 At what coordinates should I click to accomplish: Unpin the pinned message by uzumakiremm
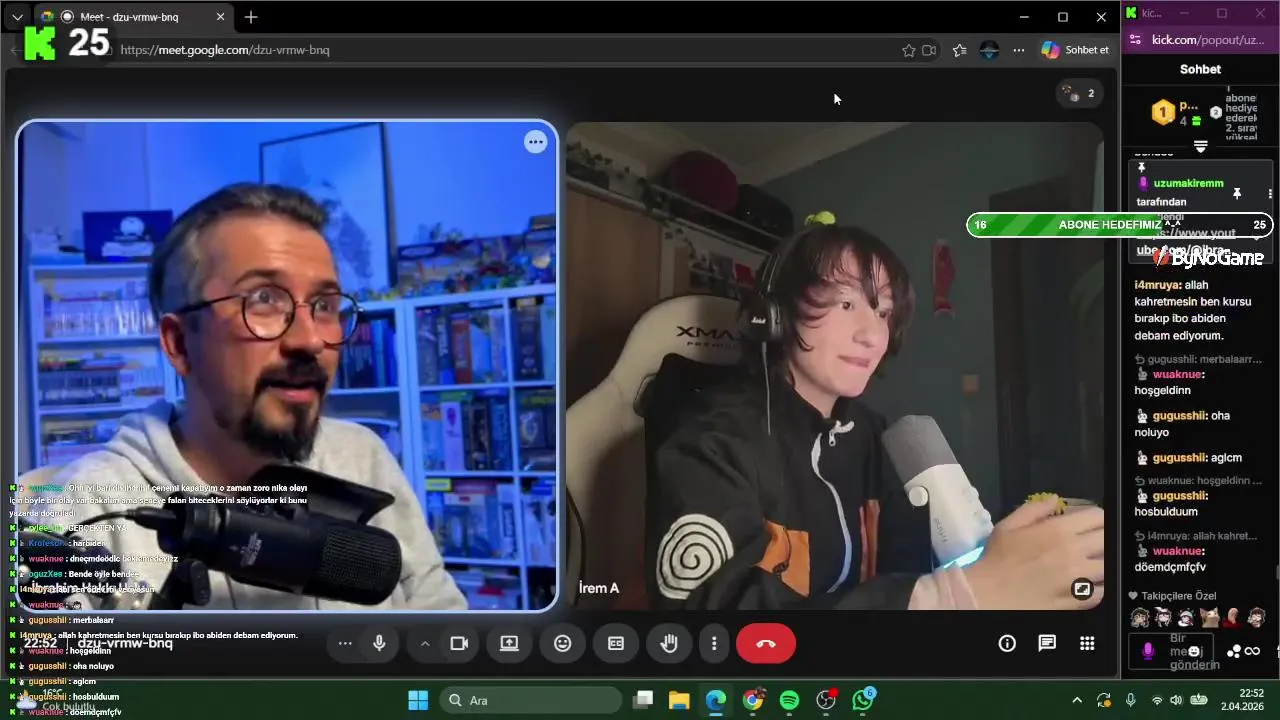(x=1237, y=193)
